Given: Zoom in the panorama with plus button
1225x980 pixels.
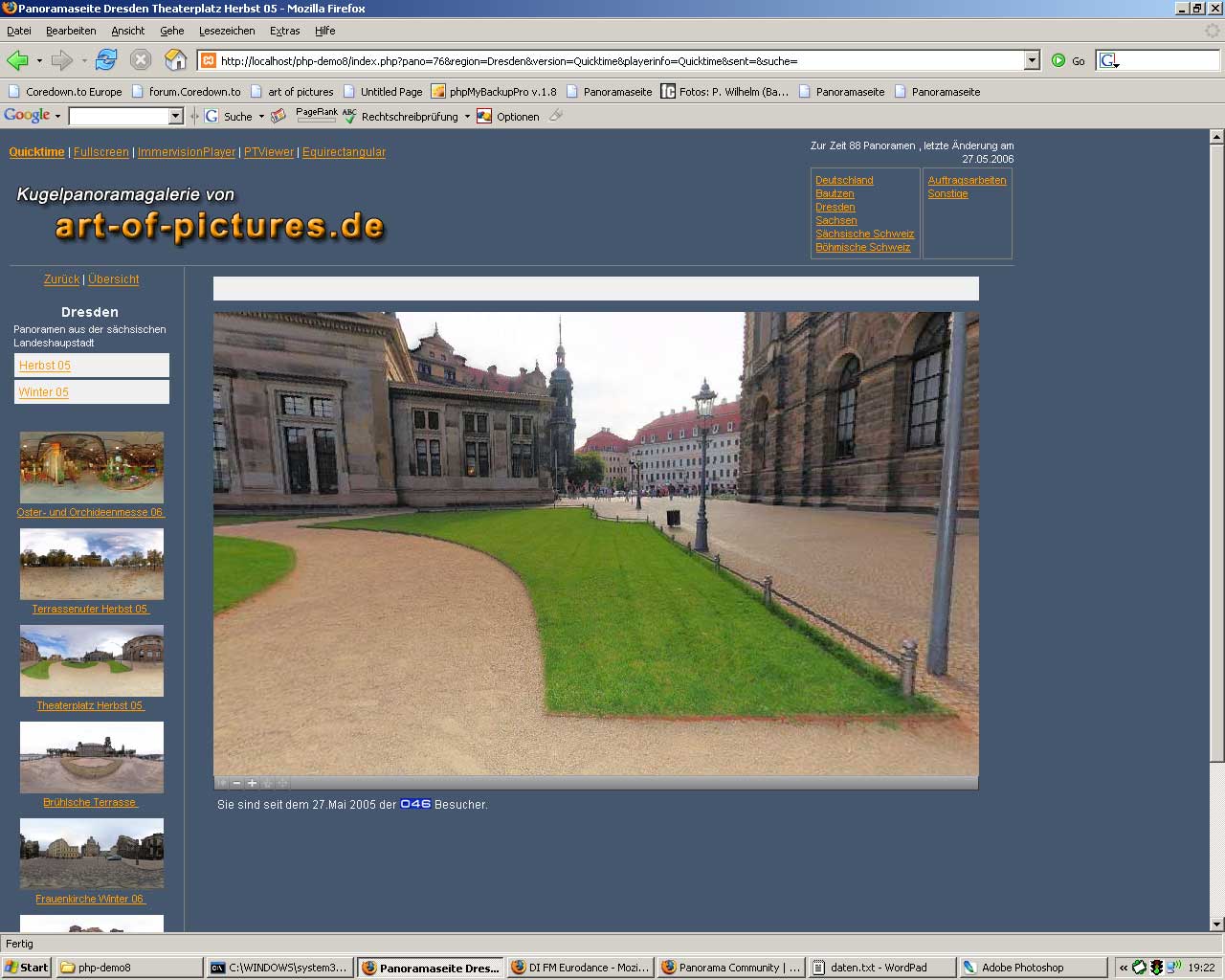Looking at the screenshot, I should [x=253, y=783].
